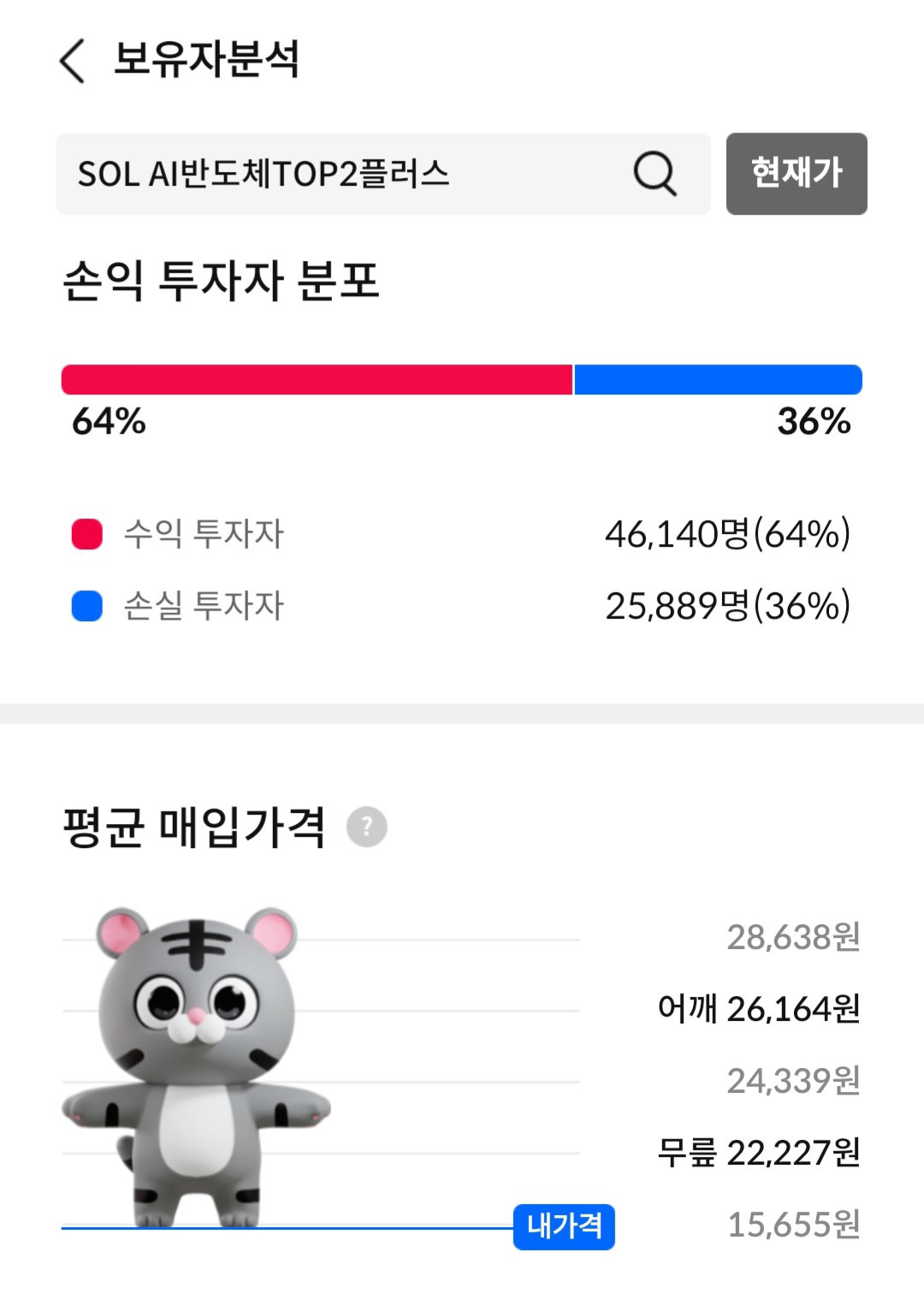Tap the red 64% portion of the bar
Screen dimensions: 924x1311
click(317, 380)
